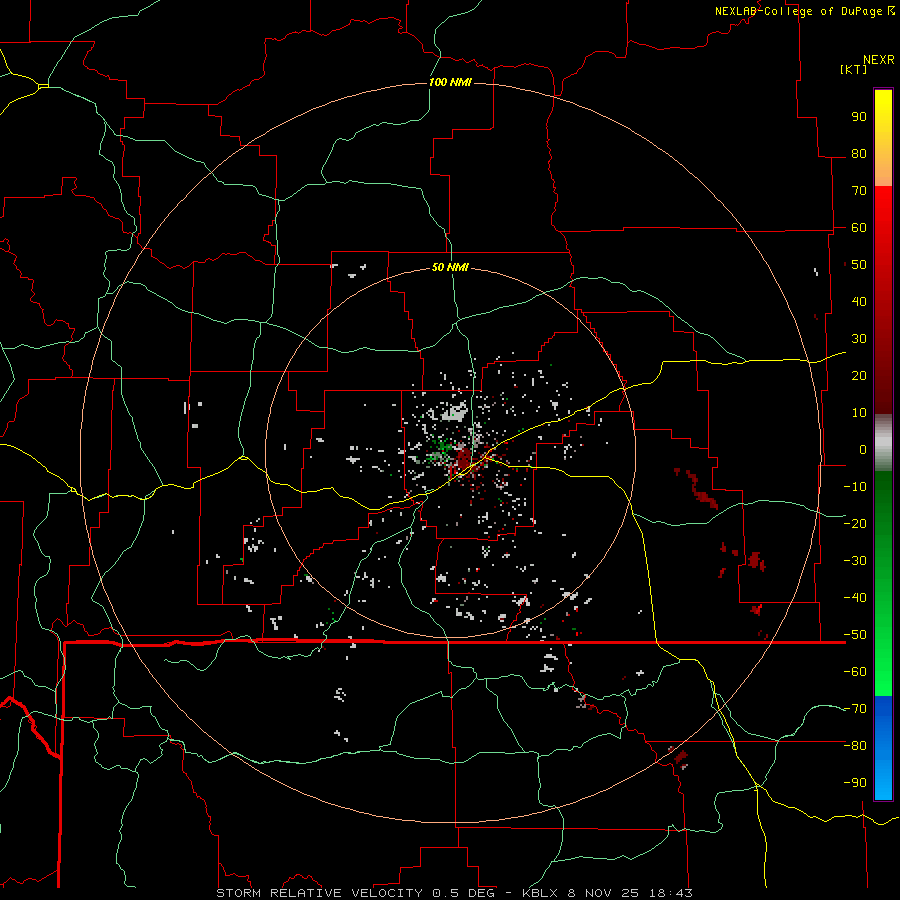Select the -30 value on the velocity scale
The image size is (900, 900).
click(855, 561)
